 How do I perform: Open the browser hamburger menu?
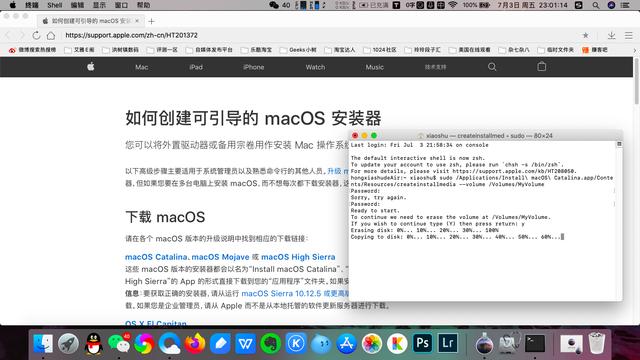coord(629,35)
